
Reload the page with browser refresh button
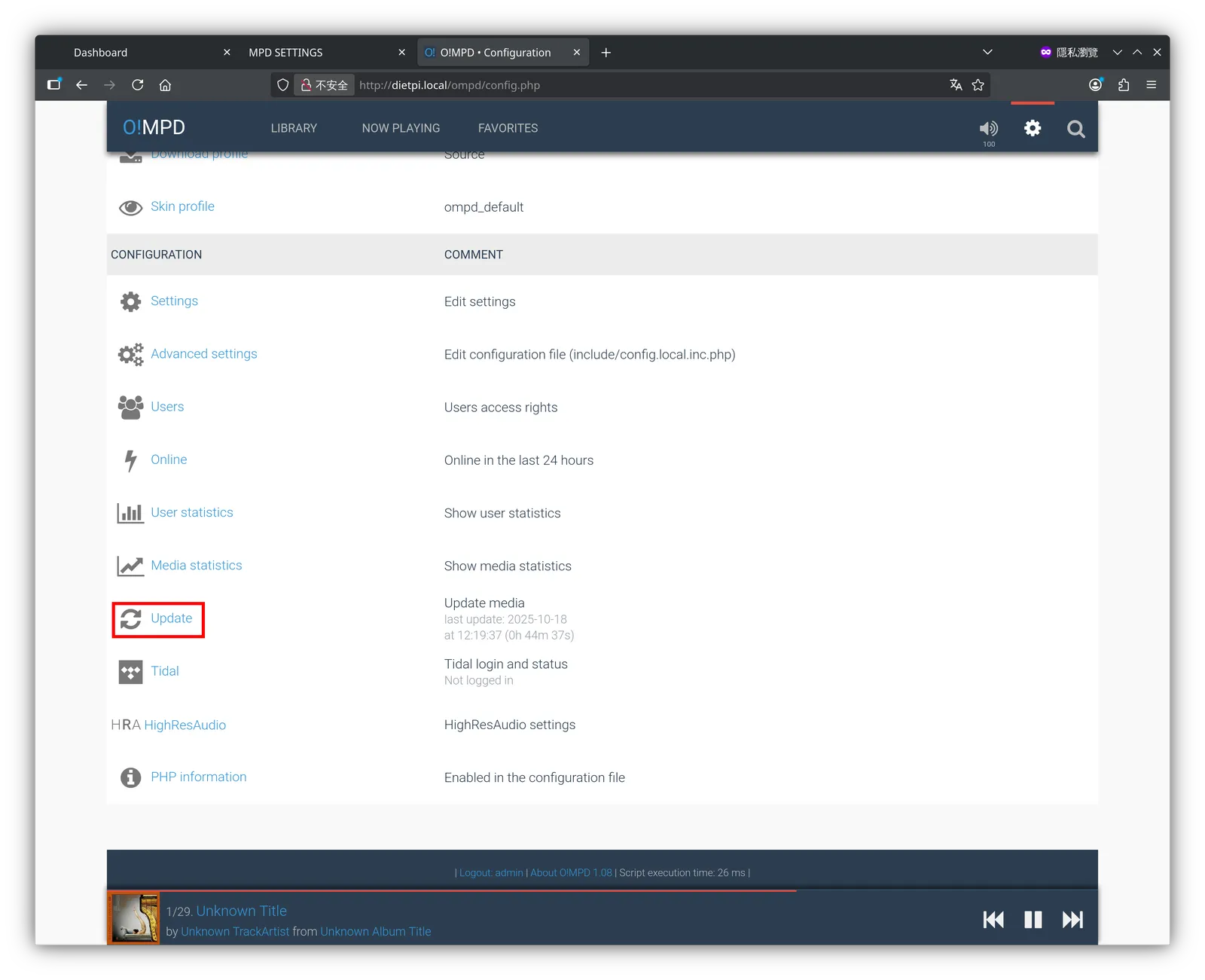click(138, 85)
